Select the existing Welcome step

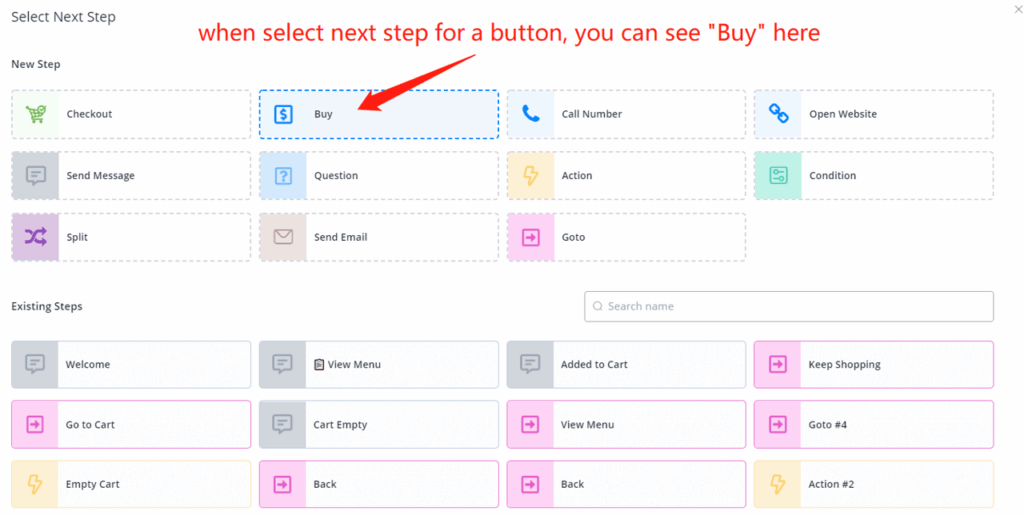click(131, 365)
